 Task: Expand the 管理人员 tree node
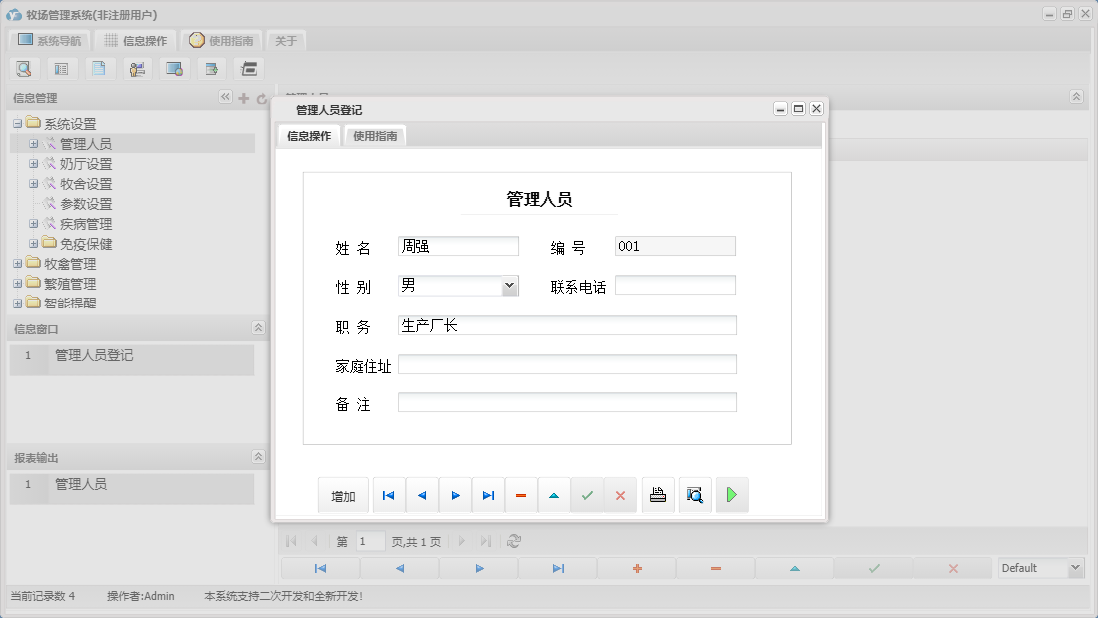point(33,143)
